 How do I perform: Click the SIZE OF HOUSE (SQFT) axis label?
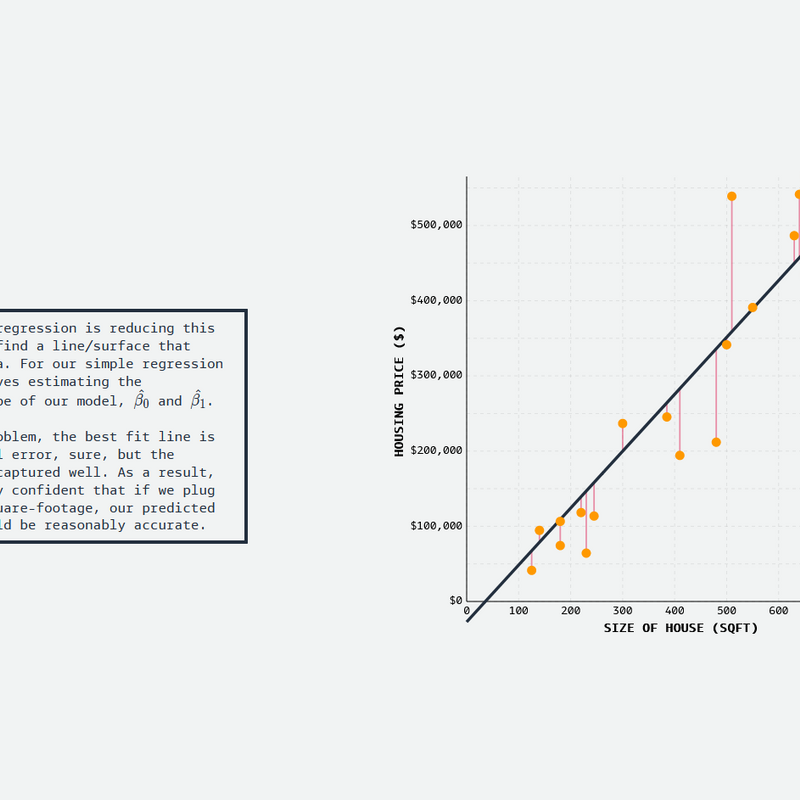click(x=680, y=628)
